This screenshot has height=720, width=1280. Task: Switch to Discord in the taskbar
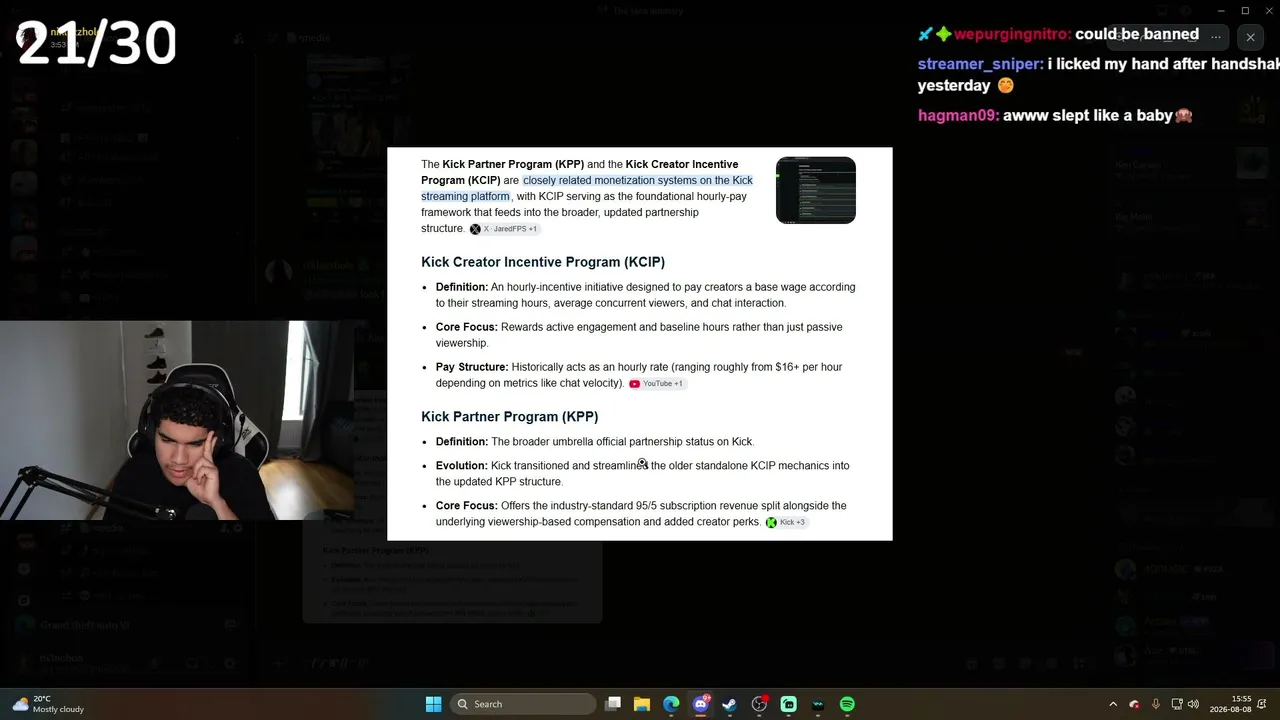[x=701, y=704]
